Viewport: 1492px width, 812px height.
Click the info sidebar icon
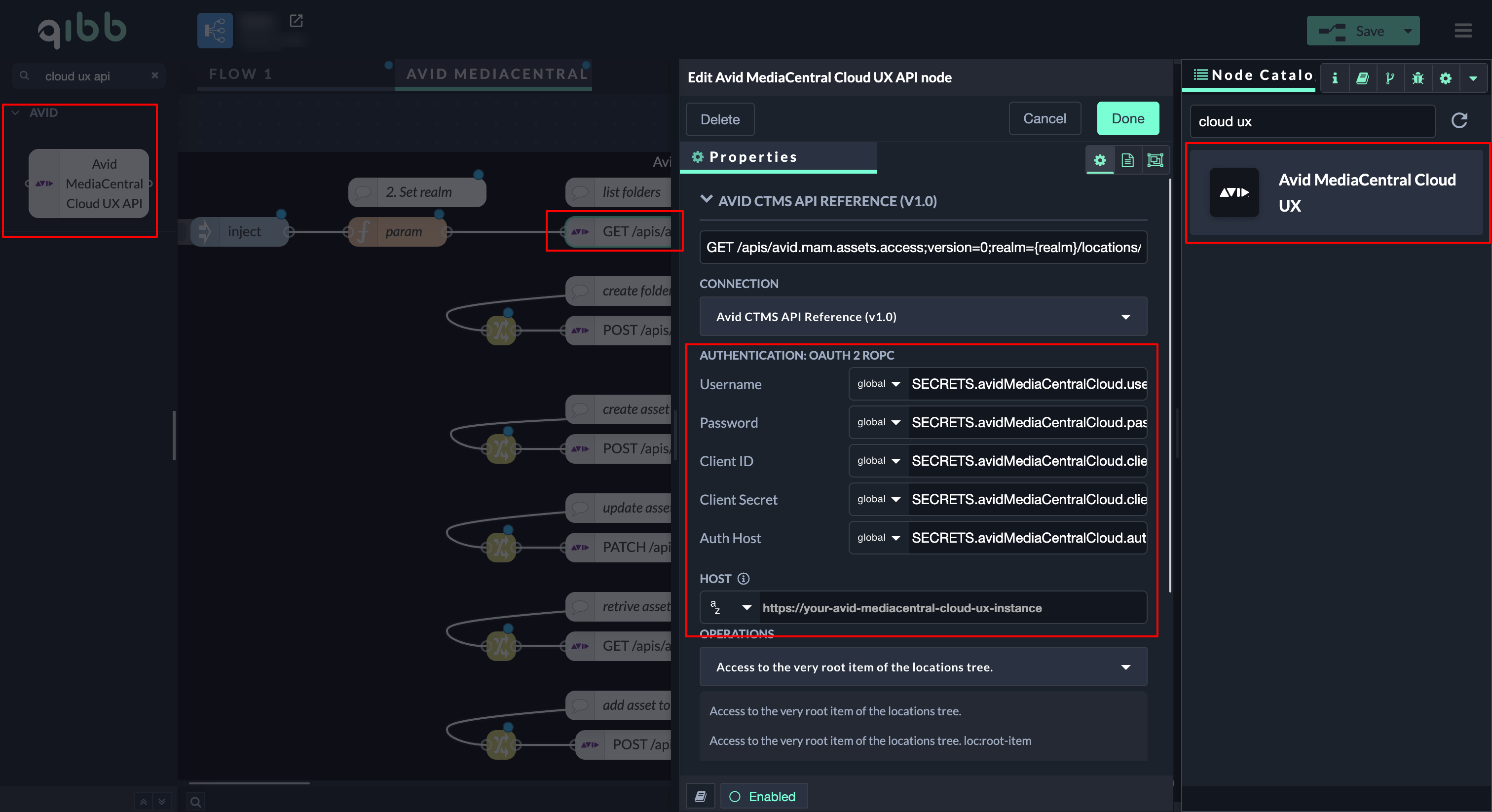[x=1335, y=77]
